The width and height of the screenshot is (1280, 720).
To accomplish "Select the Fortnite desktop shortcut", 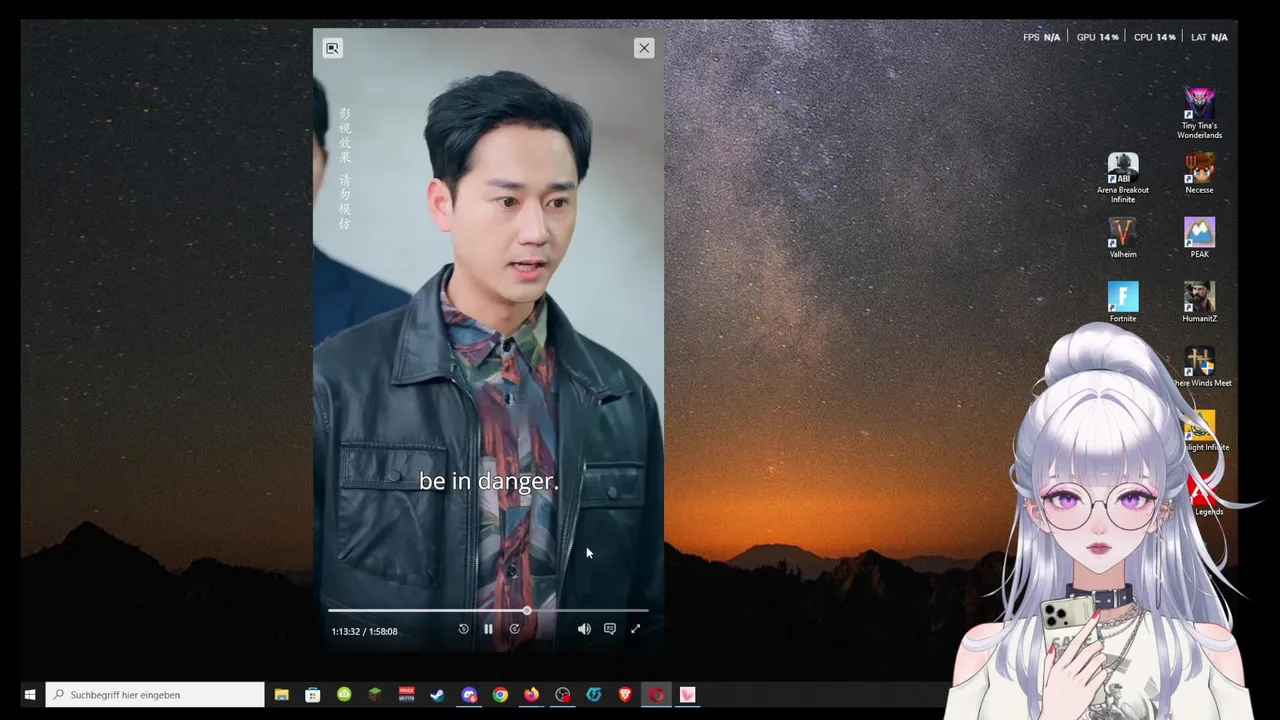I will (x=1123, y=302).
